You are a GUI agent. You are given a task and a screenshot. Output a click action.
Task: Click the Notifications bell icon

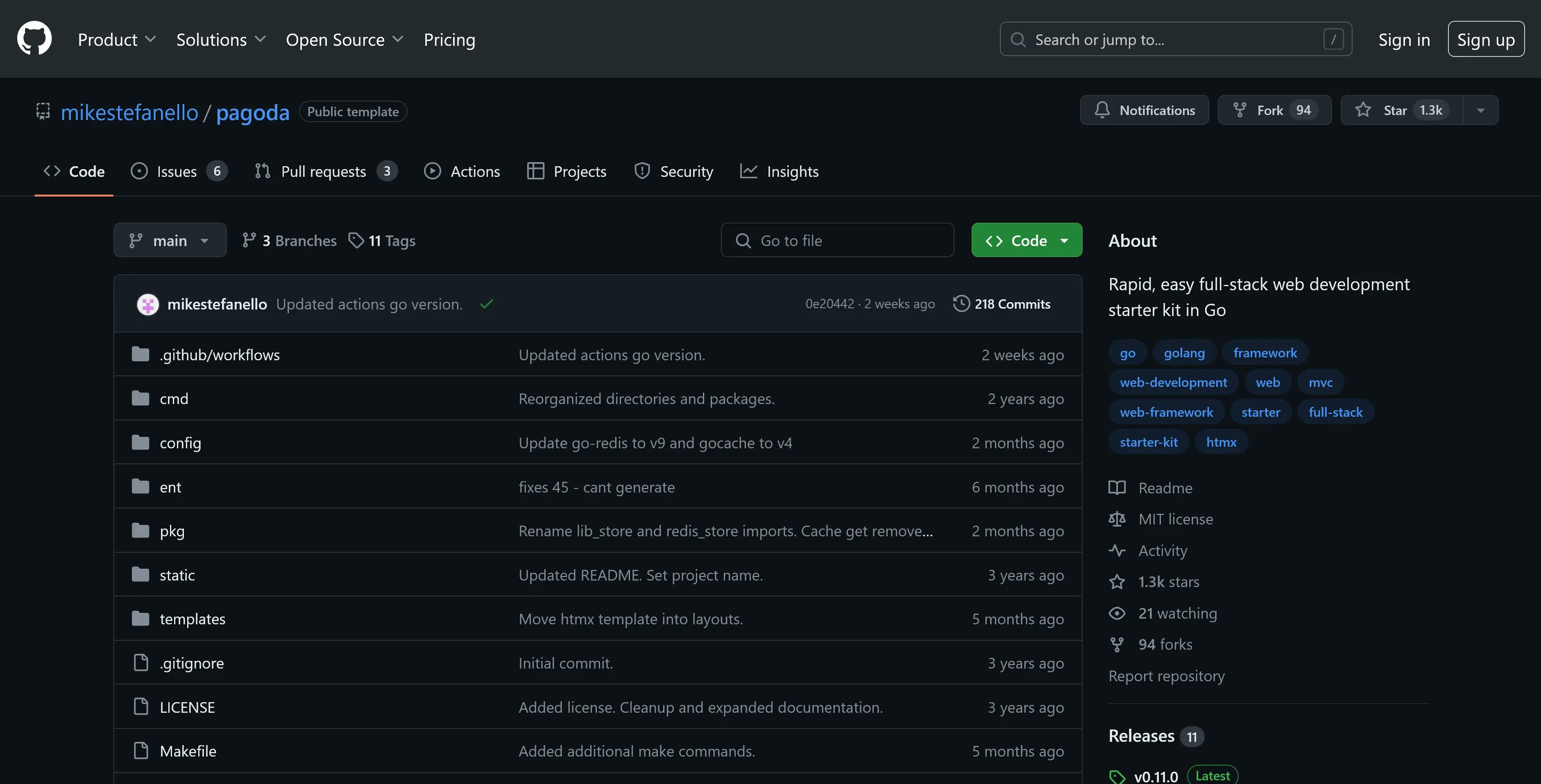[1102, 110]
